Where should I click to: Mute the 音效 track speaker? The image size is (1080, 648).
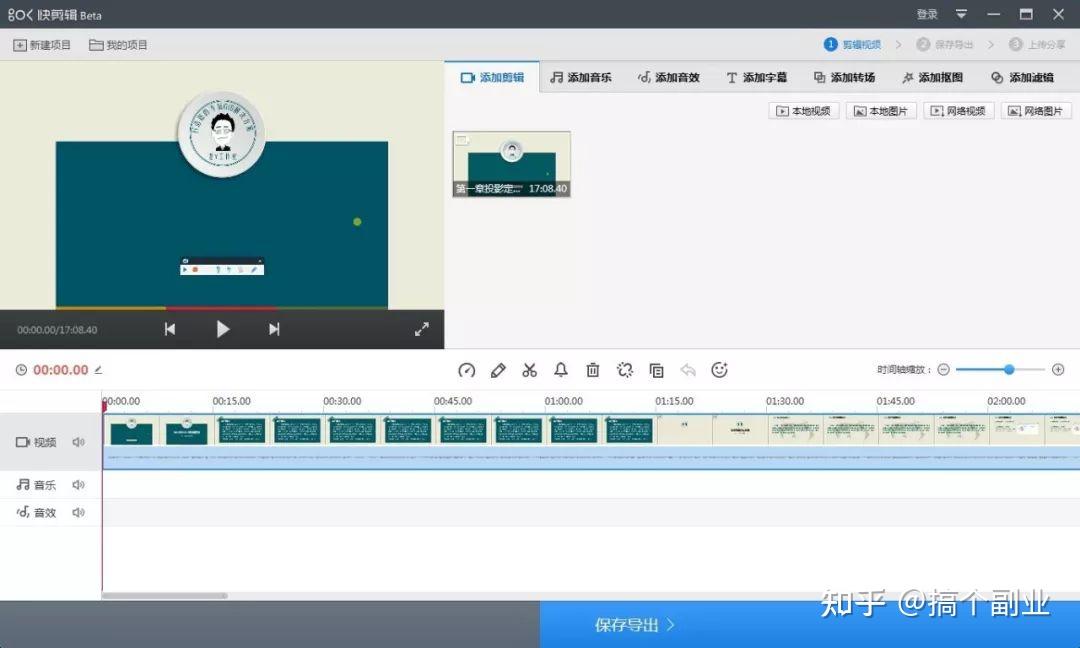pos(80,512)
